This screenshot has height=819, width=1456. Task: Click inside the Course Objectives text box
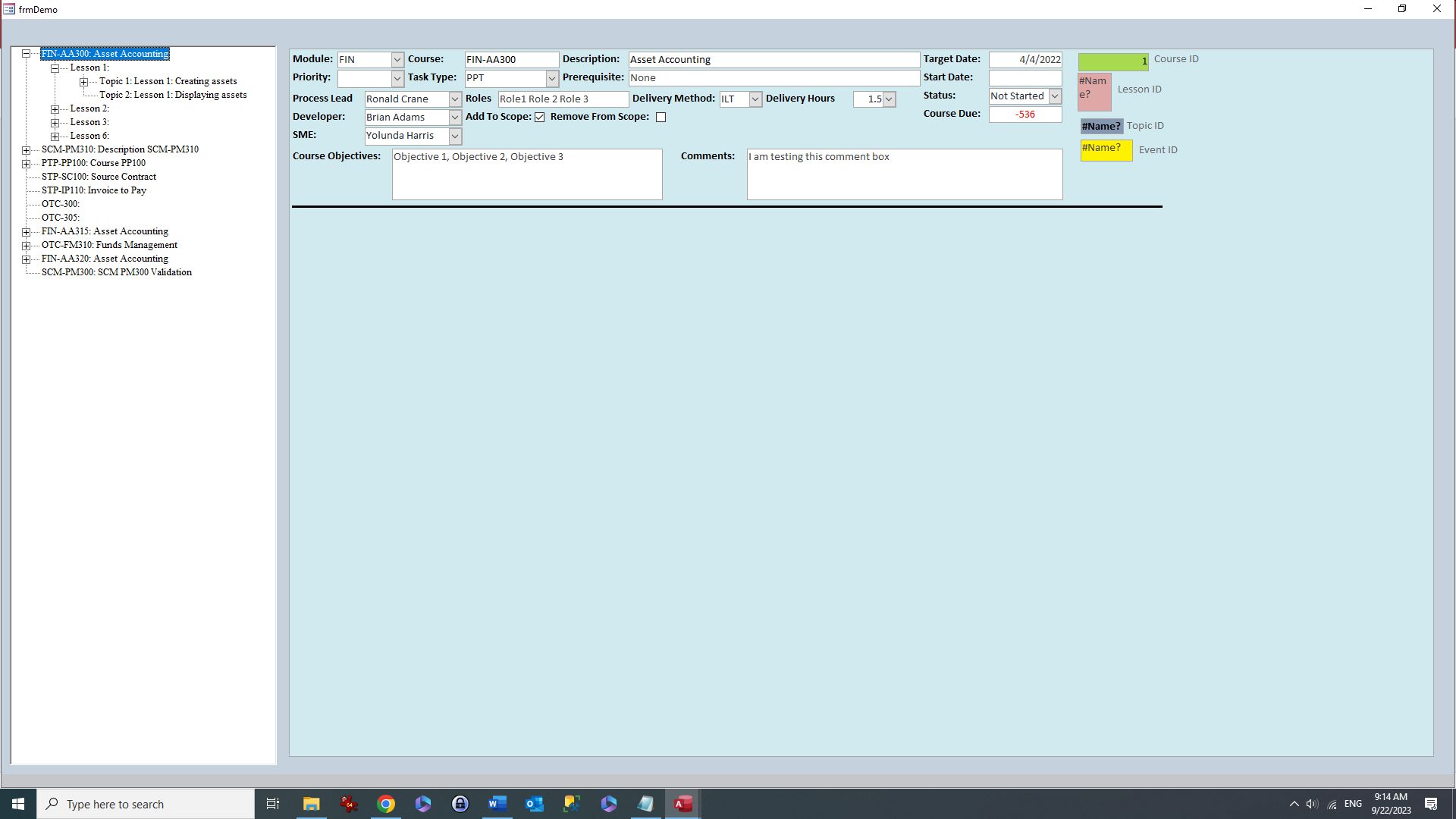[527, 174]
